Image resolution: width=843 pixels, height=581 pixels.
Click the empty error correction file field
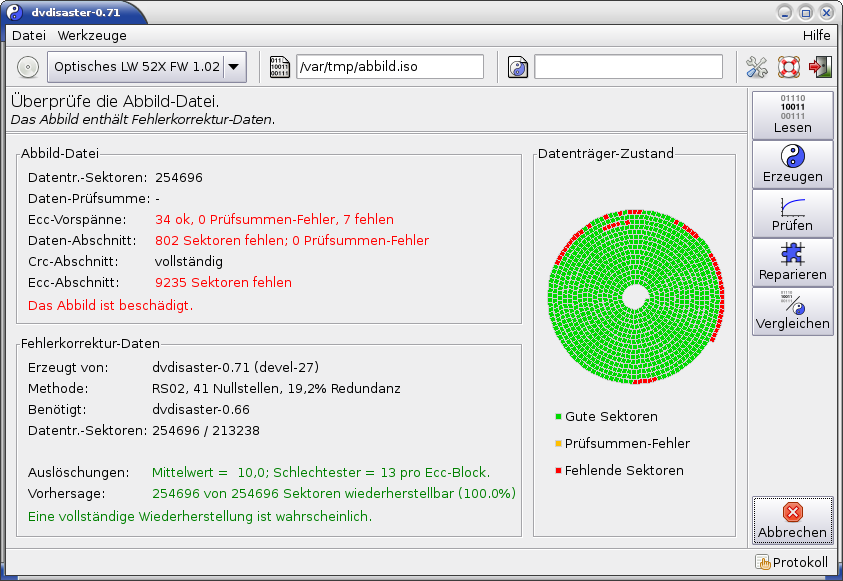[628, 67]
